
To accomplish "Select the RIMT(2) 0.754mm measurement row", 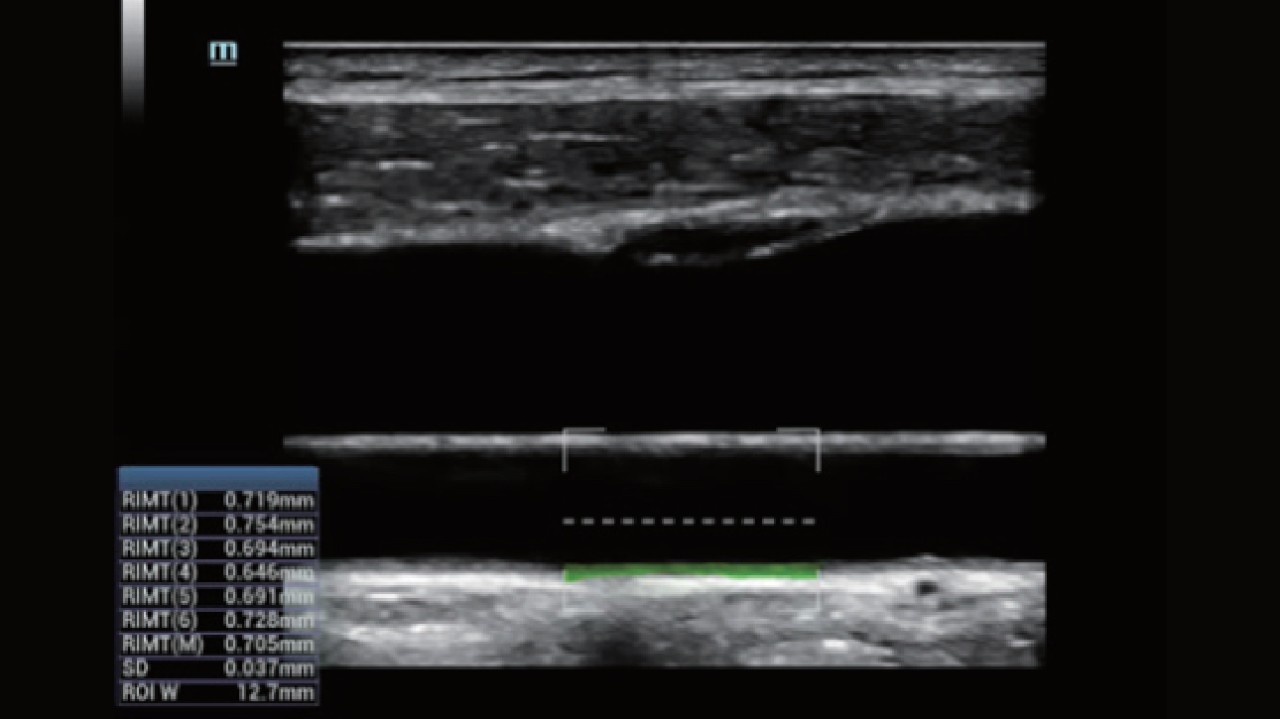I will click(x=218, y=524).
